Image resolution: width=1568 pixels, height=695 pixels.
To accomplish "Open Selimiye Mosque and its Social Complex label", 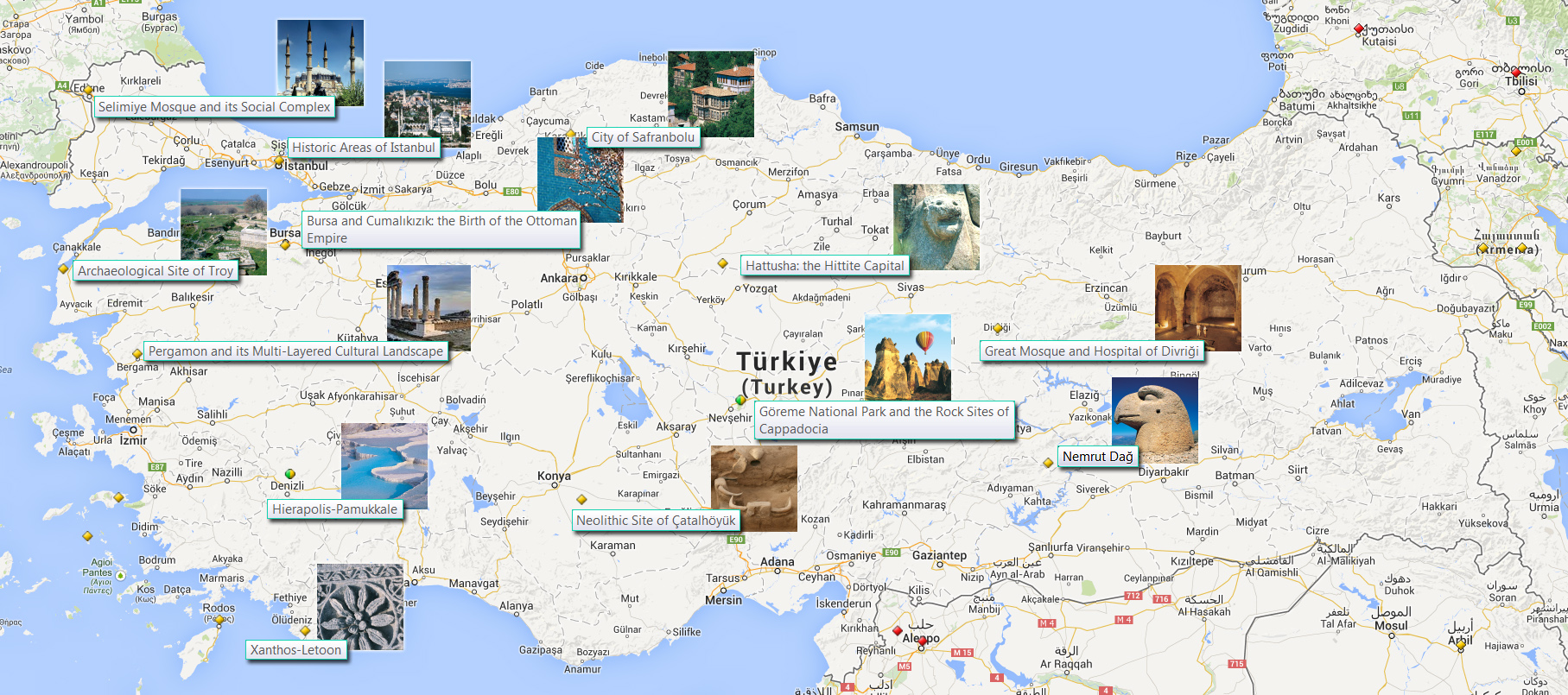I will tap(214, 107).
